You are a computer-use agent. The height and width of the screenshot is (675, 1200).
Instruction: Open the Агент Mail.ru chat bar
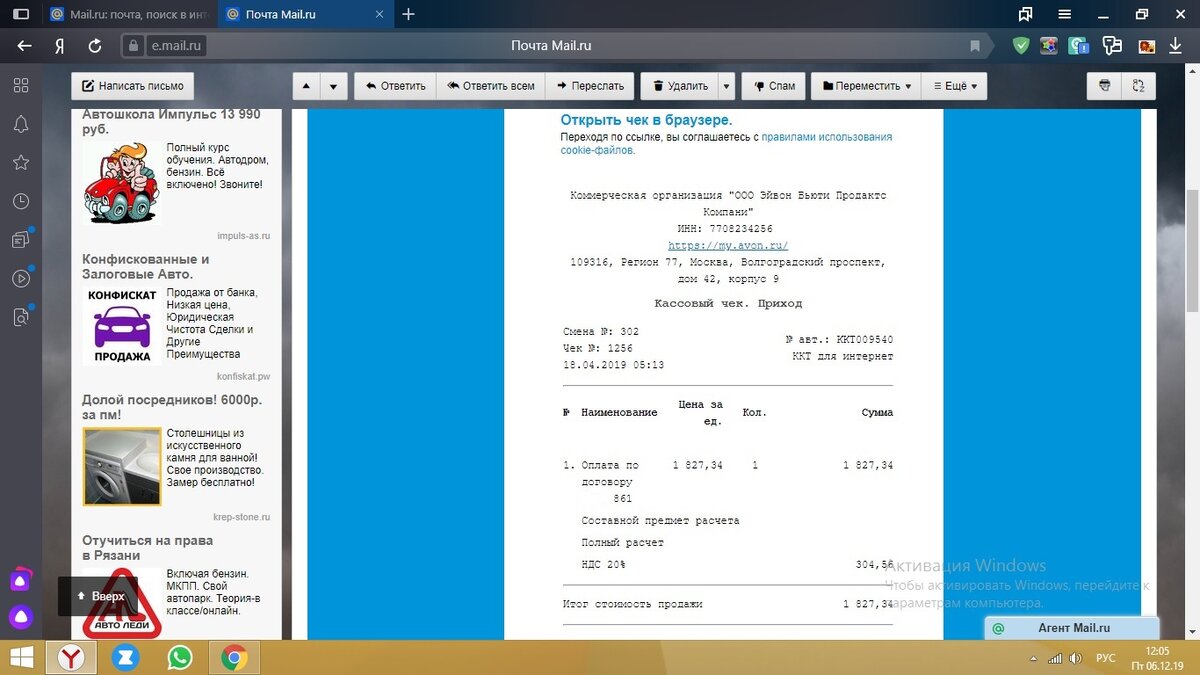1072,628
